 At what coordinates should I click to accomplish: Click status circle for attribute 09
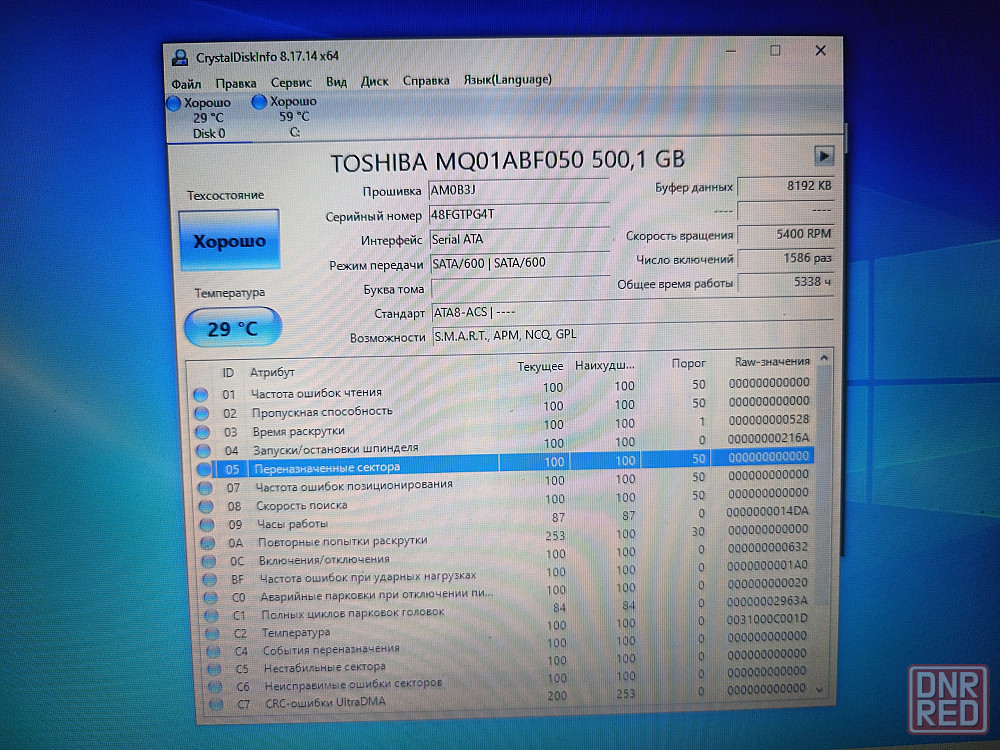(x=207, y=525)
